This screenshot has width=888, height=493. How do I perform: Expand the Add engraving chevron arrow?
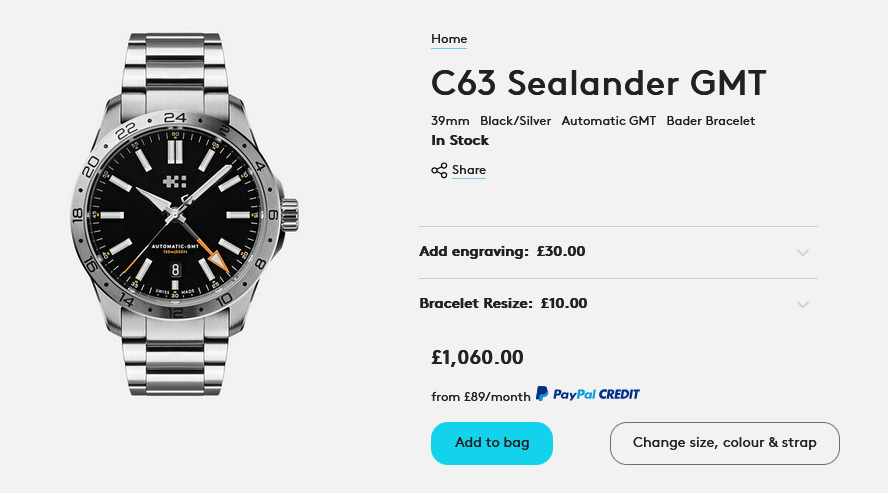(802, 253)
